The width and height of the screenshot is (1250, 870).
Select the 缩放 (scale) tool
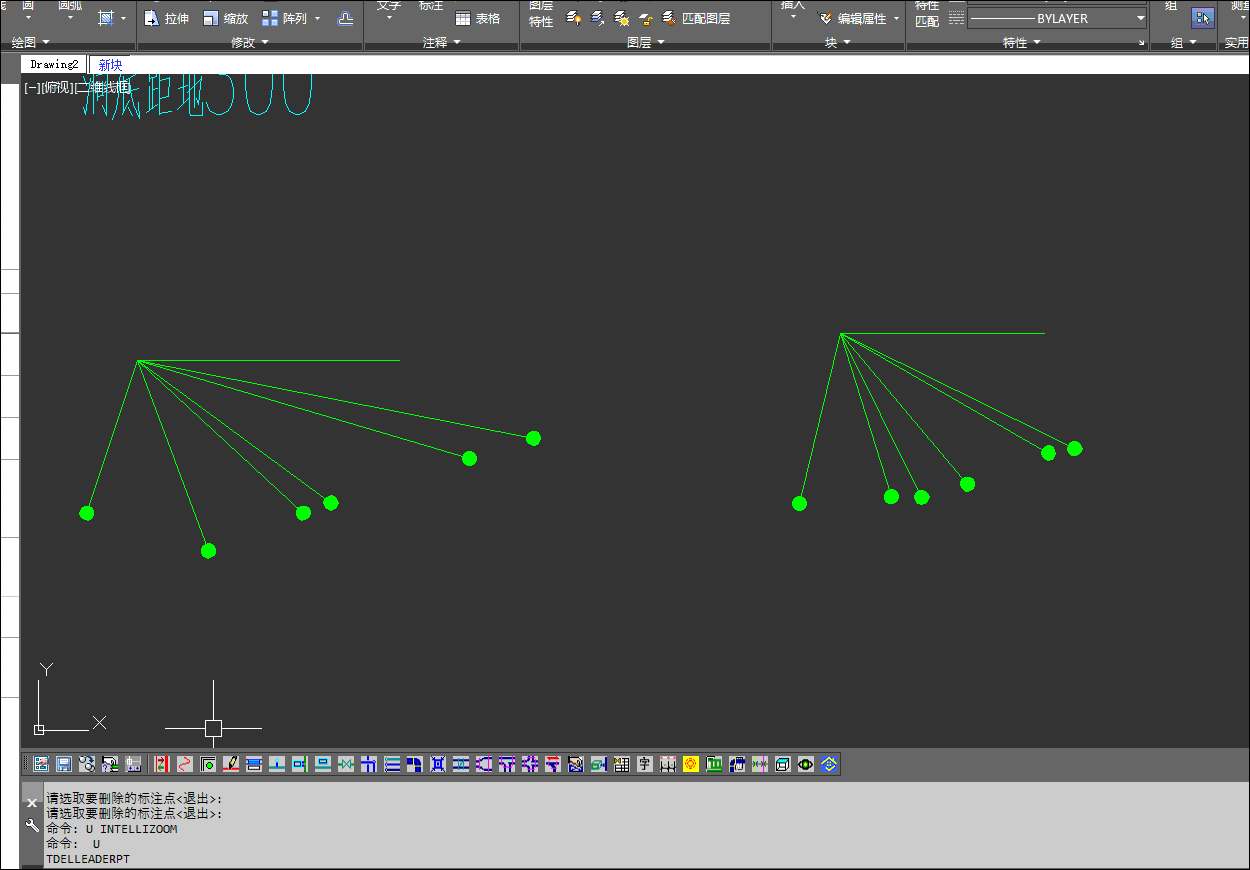(226, 18)
